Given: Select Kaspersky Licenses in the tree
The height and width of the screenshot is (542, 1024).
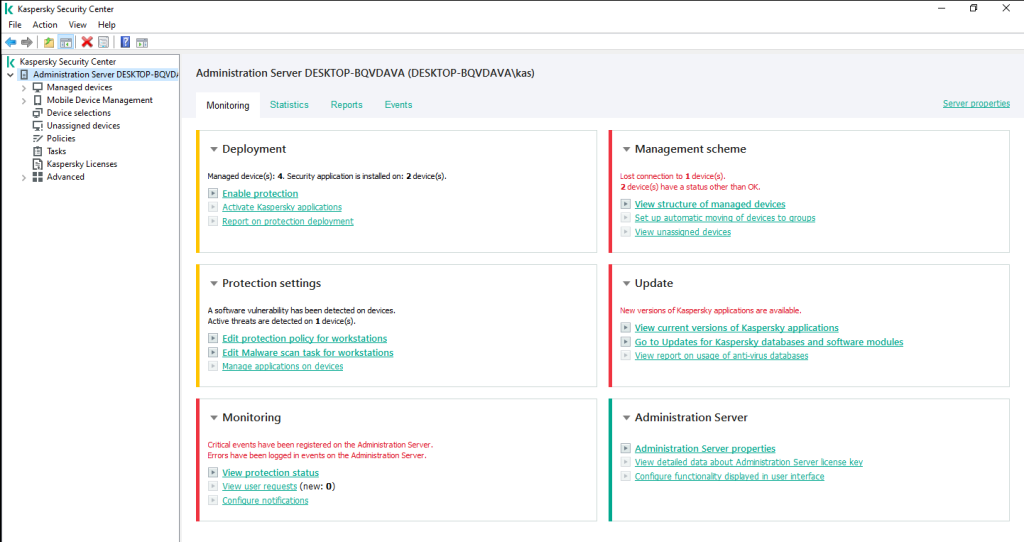Looking at the screenshot, I should click(81, 164).
